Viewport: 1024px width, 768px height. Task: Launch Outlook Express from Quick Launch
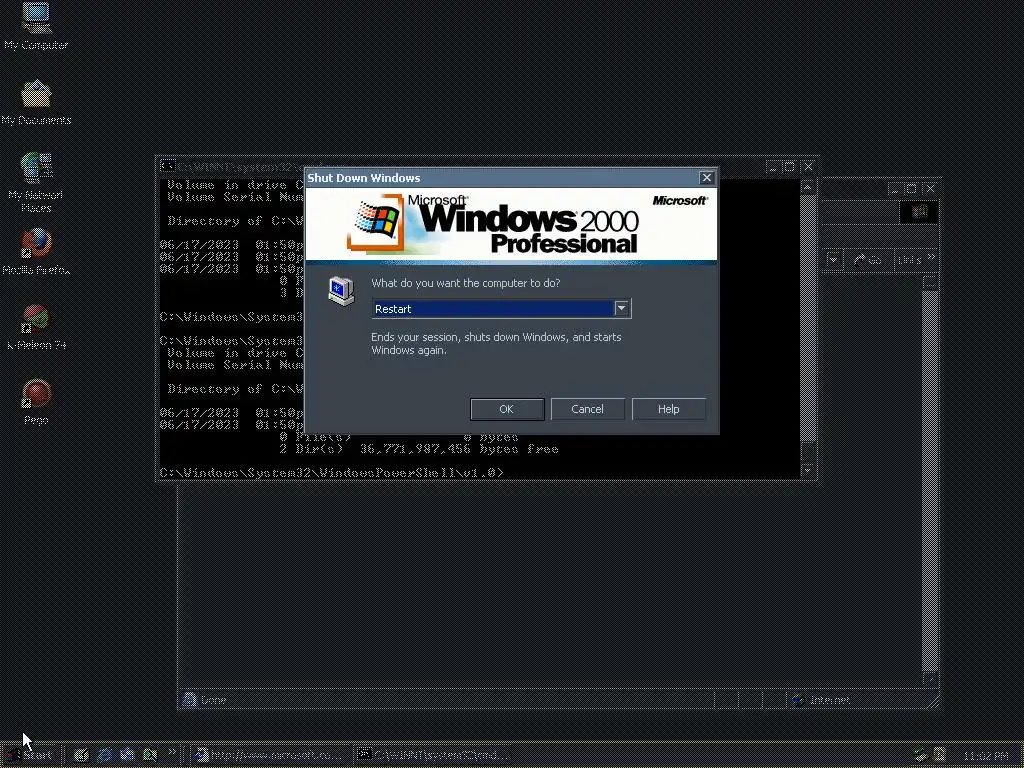click(x=127, y=755)
